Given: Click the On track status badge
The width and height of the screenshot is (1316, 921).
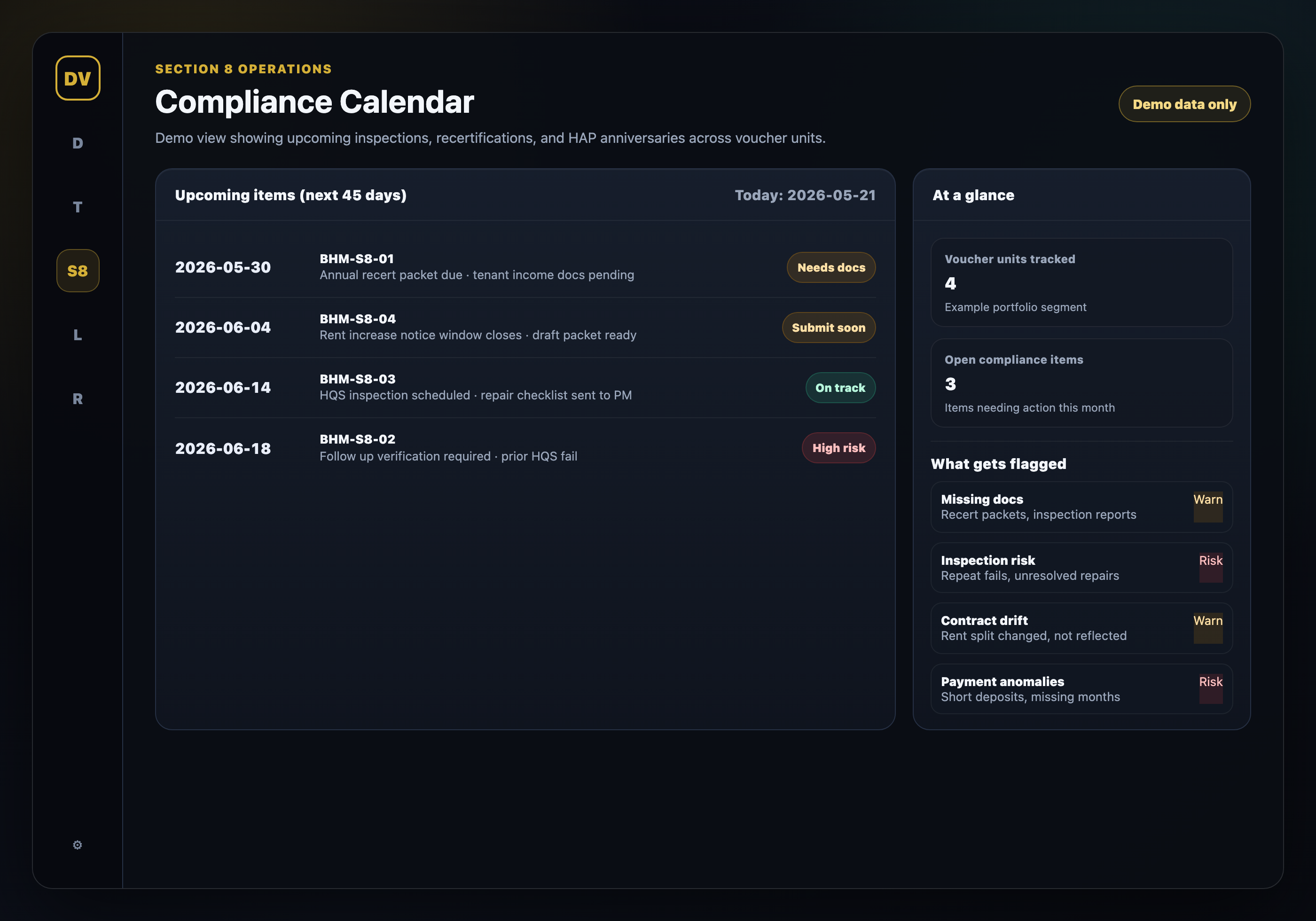Looking at the screenshot, I should pyautogui.click(x=840, y=387).
